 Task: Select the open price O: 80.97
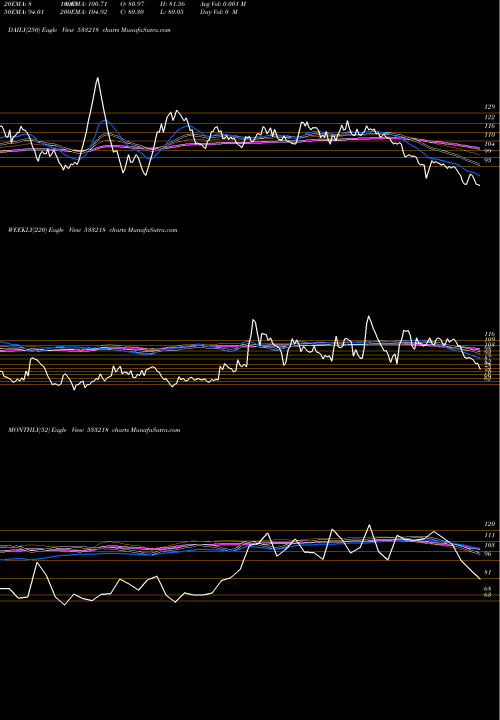132,4
